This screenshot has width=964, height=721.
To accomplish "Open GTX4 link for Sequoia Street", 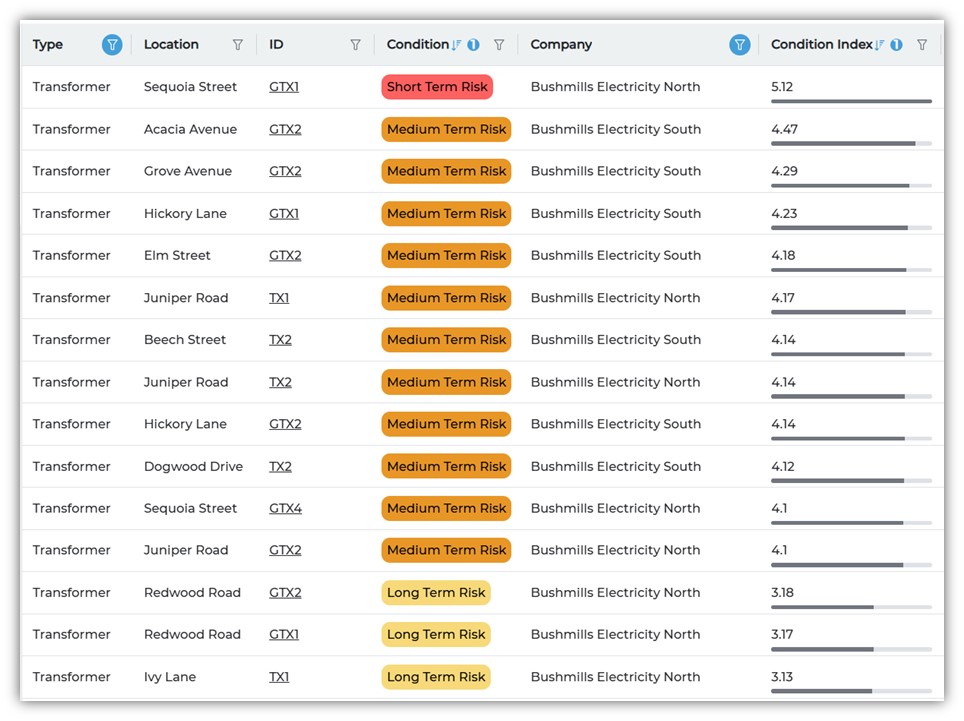I will pyautogui.click(x=285, y=508).
